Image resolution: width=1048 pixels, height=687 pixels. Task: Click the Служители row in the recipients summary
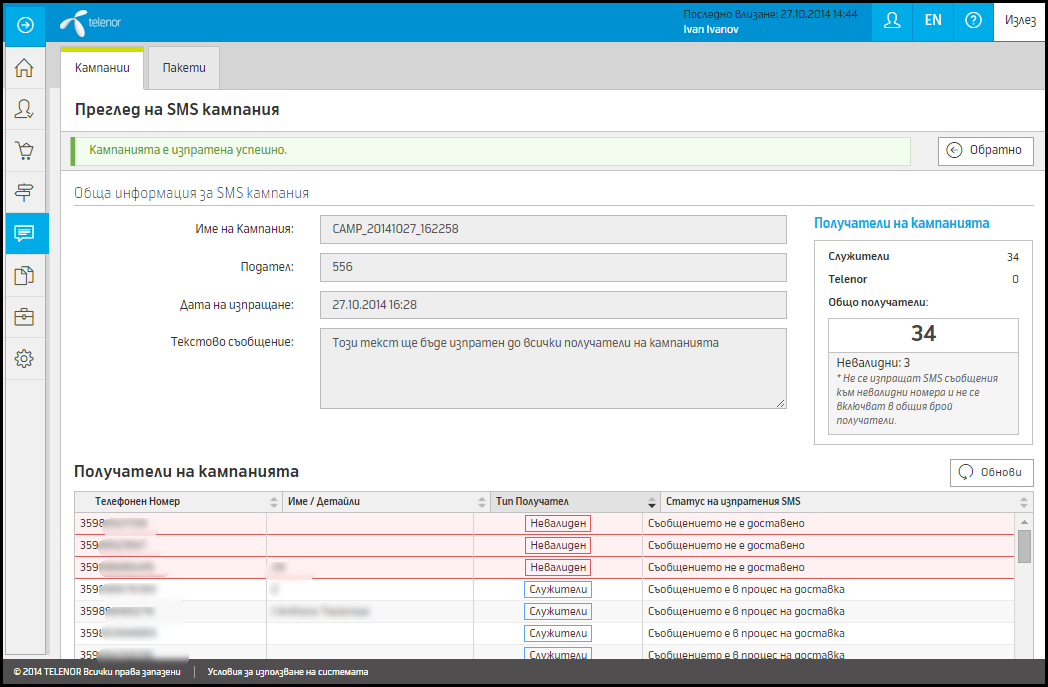(x=923, y=257)
